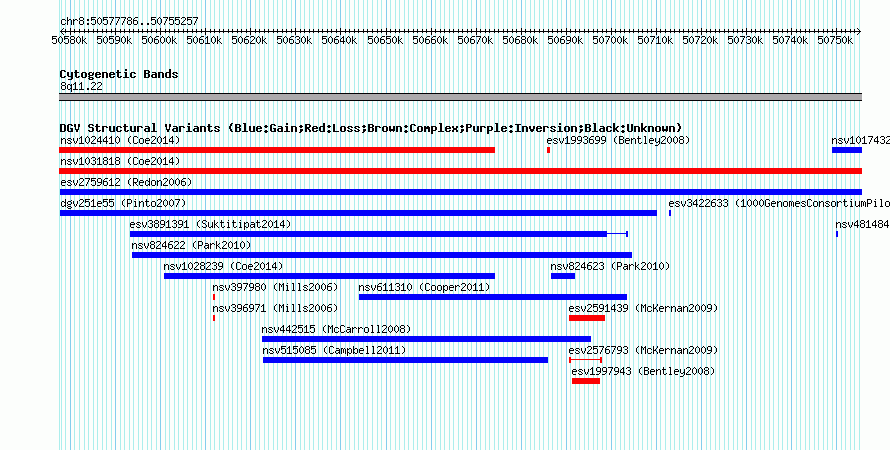Click the 50680k ruler position
This screenshot has height=450, width=890.
click(520, 40)
